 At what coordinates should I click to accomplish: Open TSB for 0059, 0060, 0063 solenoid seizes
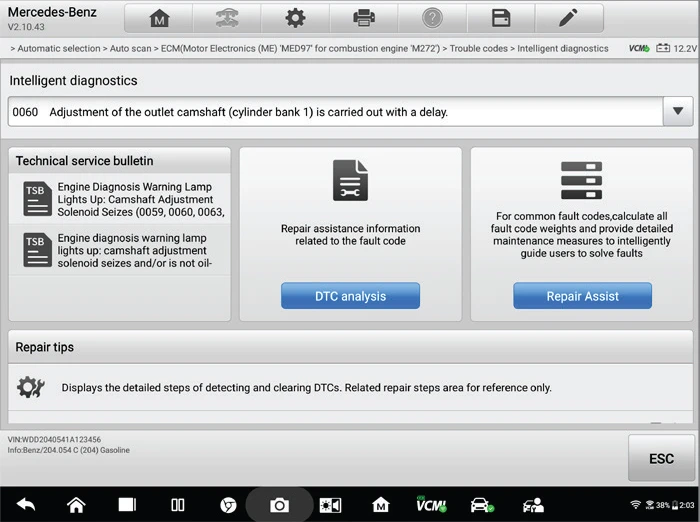120,199
